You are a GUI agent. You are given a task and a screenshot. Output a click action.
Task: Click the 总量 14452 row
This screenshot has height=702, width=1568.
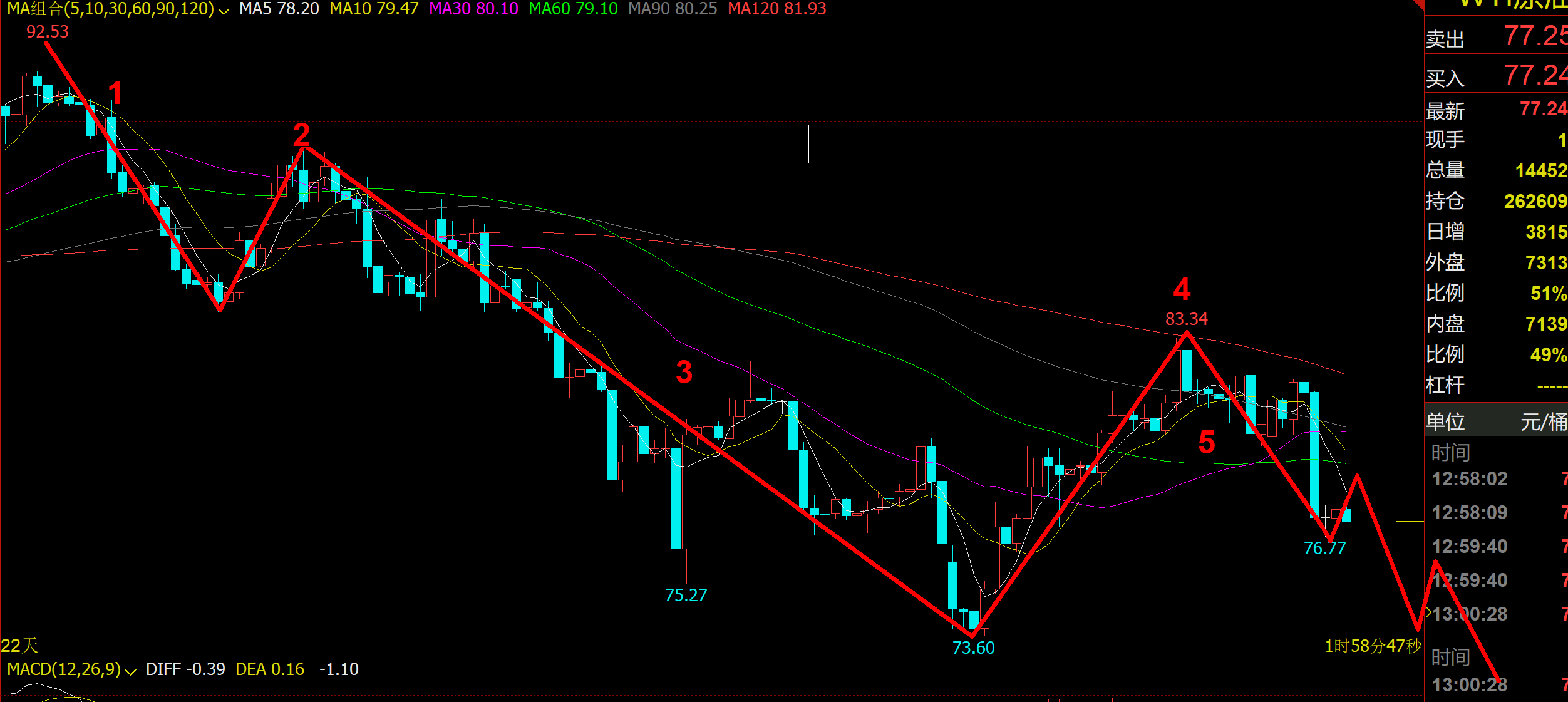[x=1497, y=170]
